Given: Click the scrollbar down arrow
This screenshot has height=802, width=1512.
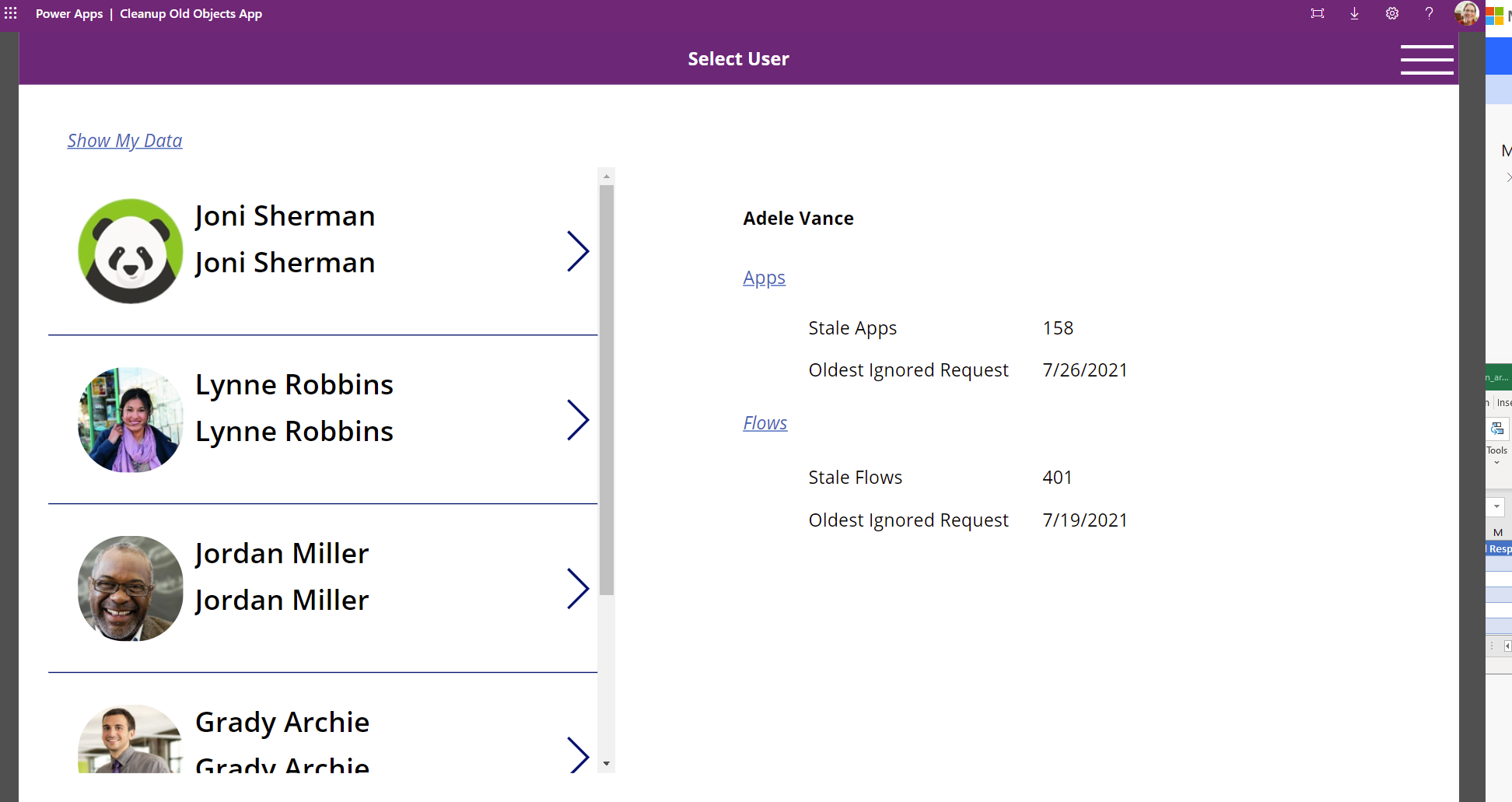Looking at the screenshot, I should pos(606,764).
